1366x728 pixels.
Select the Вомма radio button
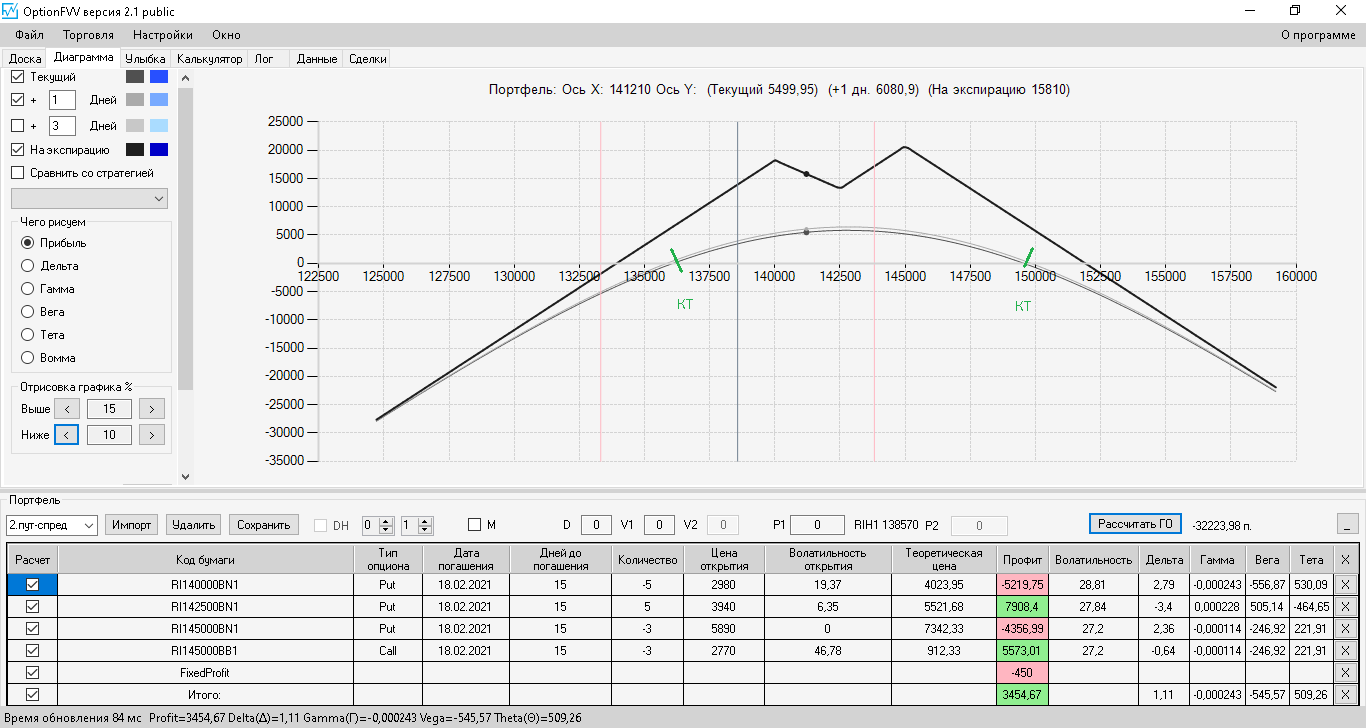pos(28,358)
